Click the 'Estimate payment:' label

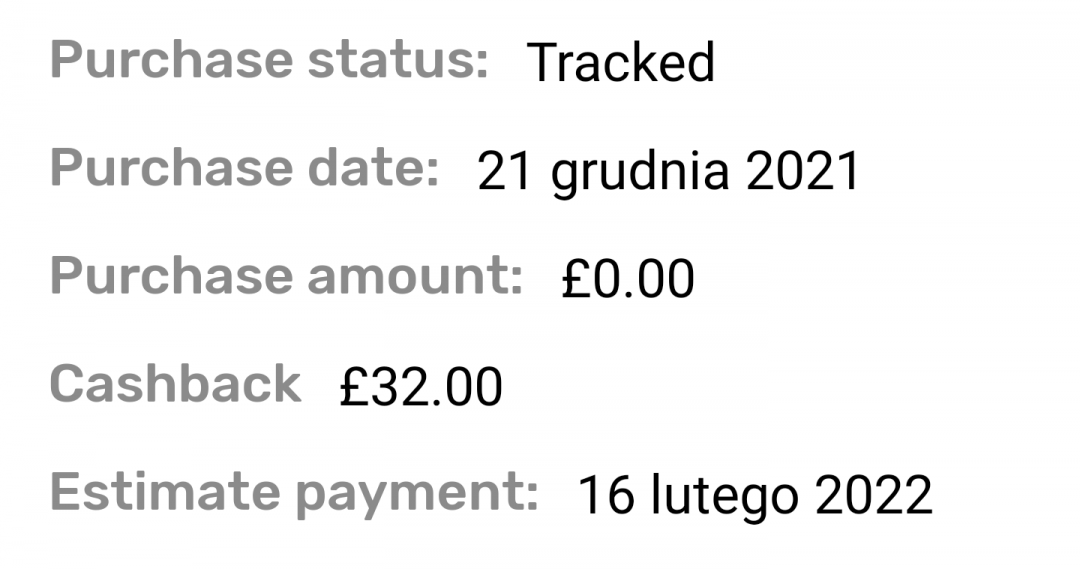293,493
